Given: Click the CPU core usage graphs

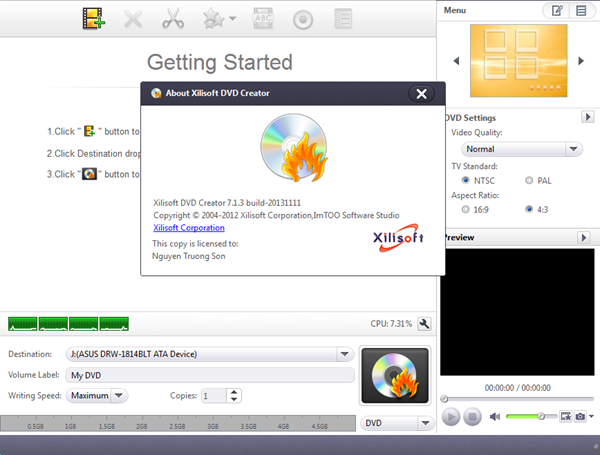Looking at the screenshot, I should [x=68, y=324].
